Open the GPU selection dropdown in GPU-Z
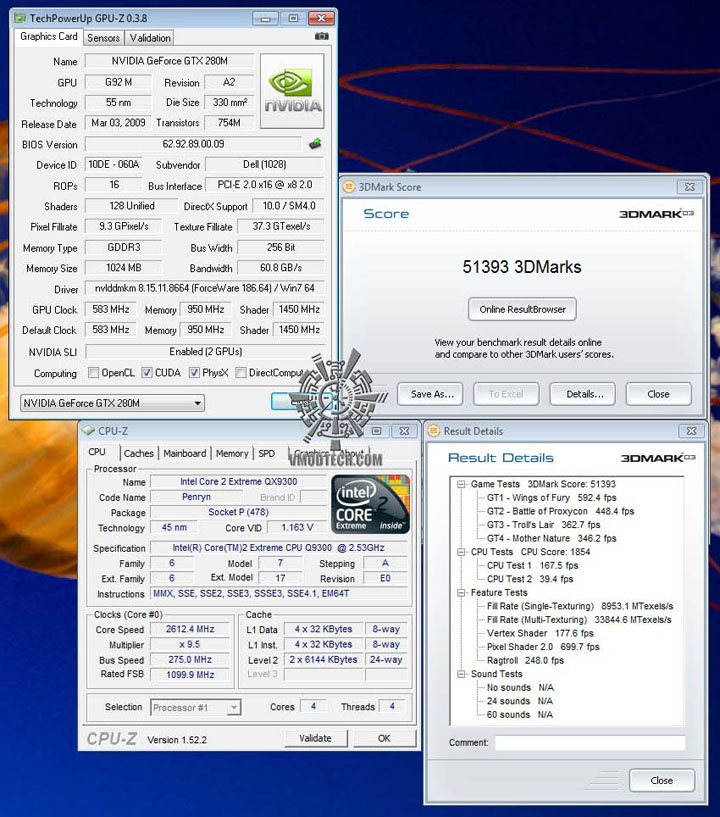 112,403
